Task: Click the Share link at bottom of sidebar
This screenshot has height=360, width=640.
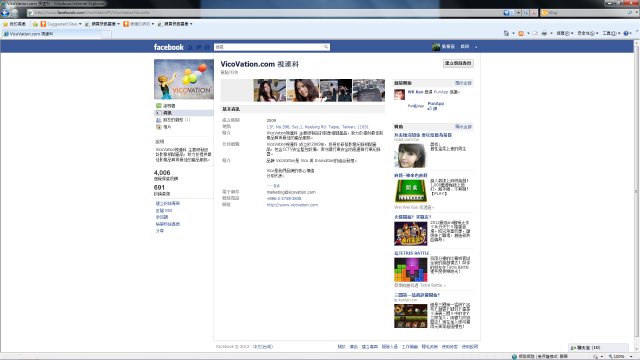Action: [x=160, y=231]
